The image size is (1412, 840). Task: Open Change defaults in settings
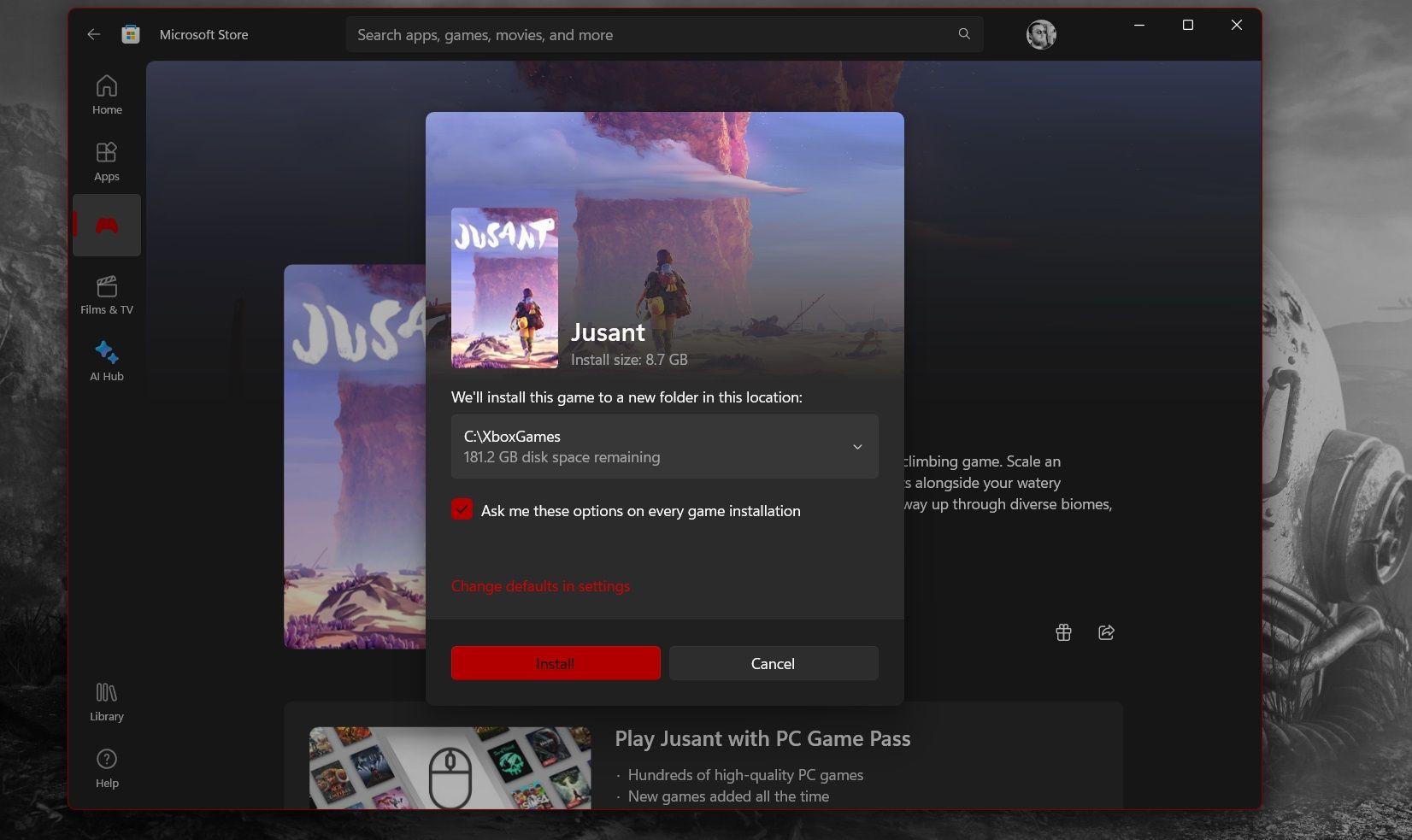point(540,586)
